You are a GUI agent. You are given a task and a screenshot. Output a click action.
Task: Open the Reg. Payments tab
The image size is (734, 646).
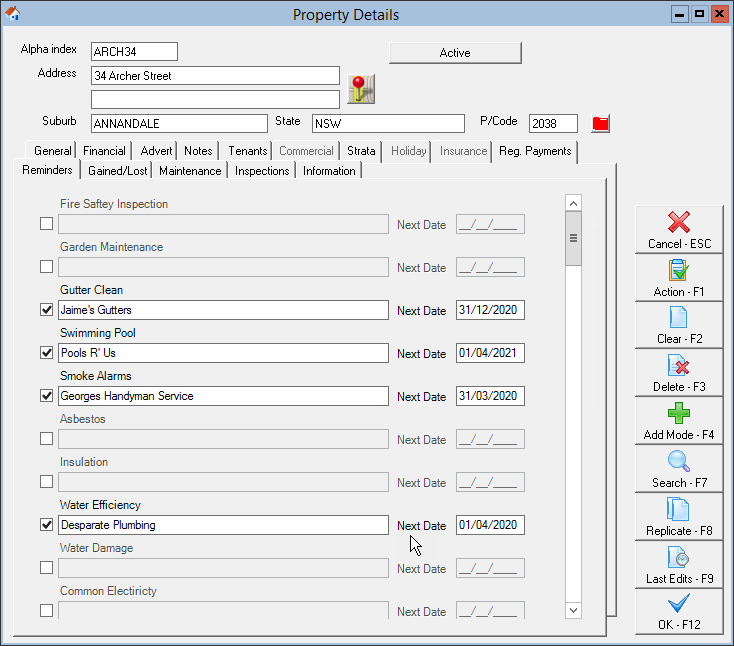point(535,151)
